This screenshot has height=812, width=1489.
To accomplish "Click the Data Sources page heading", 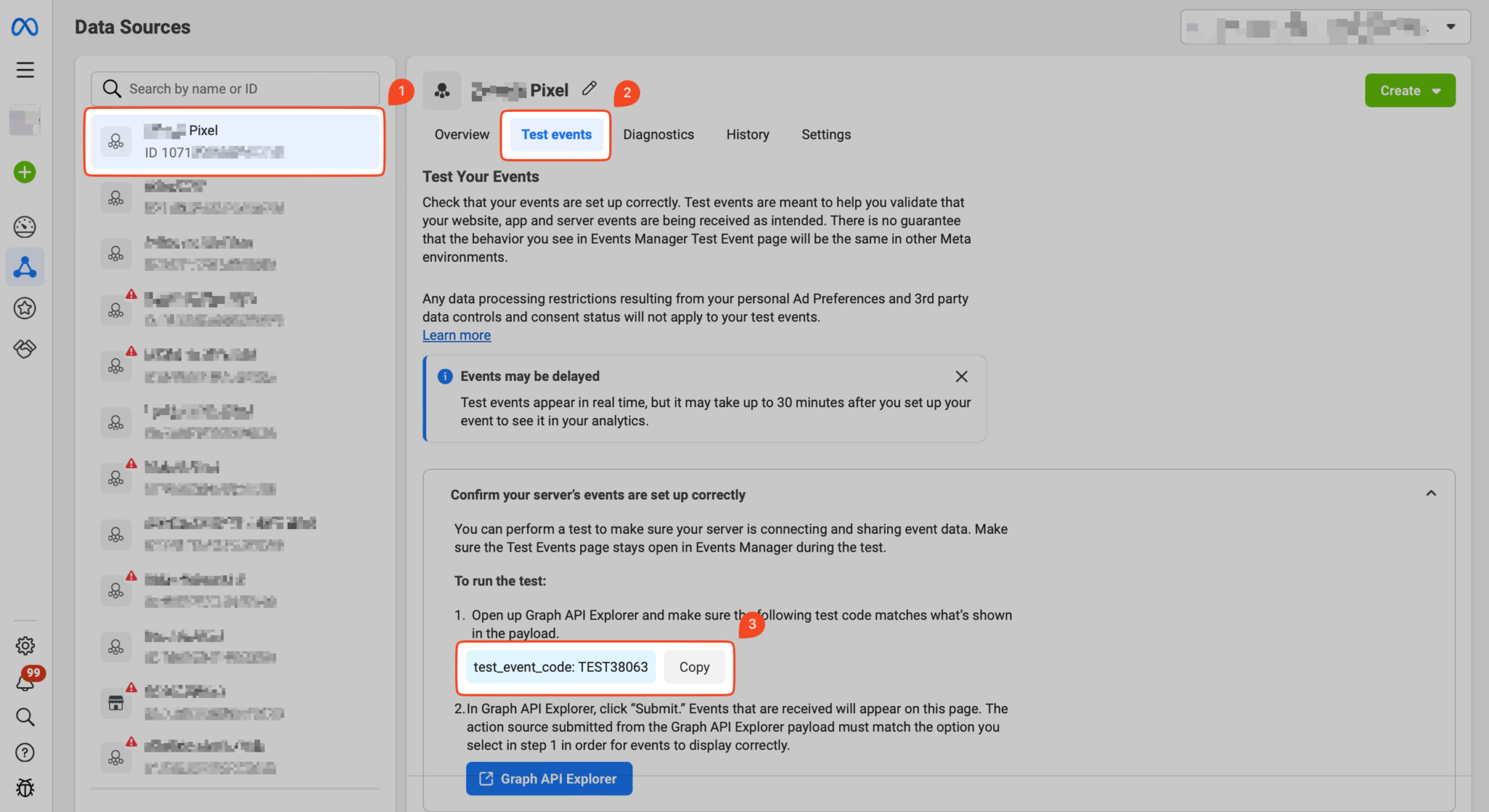I will pyautogui.click(x=132, y=27).
